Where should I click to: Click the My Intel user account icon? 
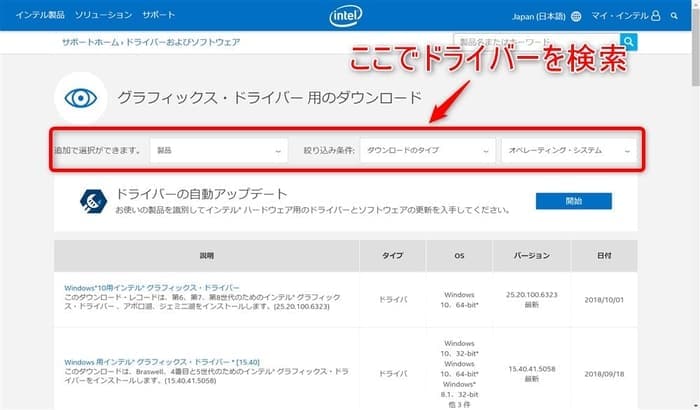coord(655,16)
